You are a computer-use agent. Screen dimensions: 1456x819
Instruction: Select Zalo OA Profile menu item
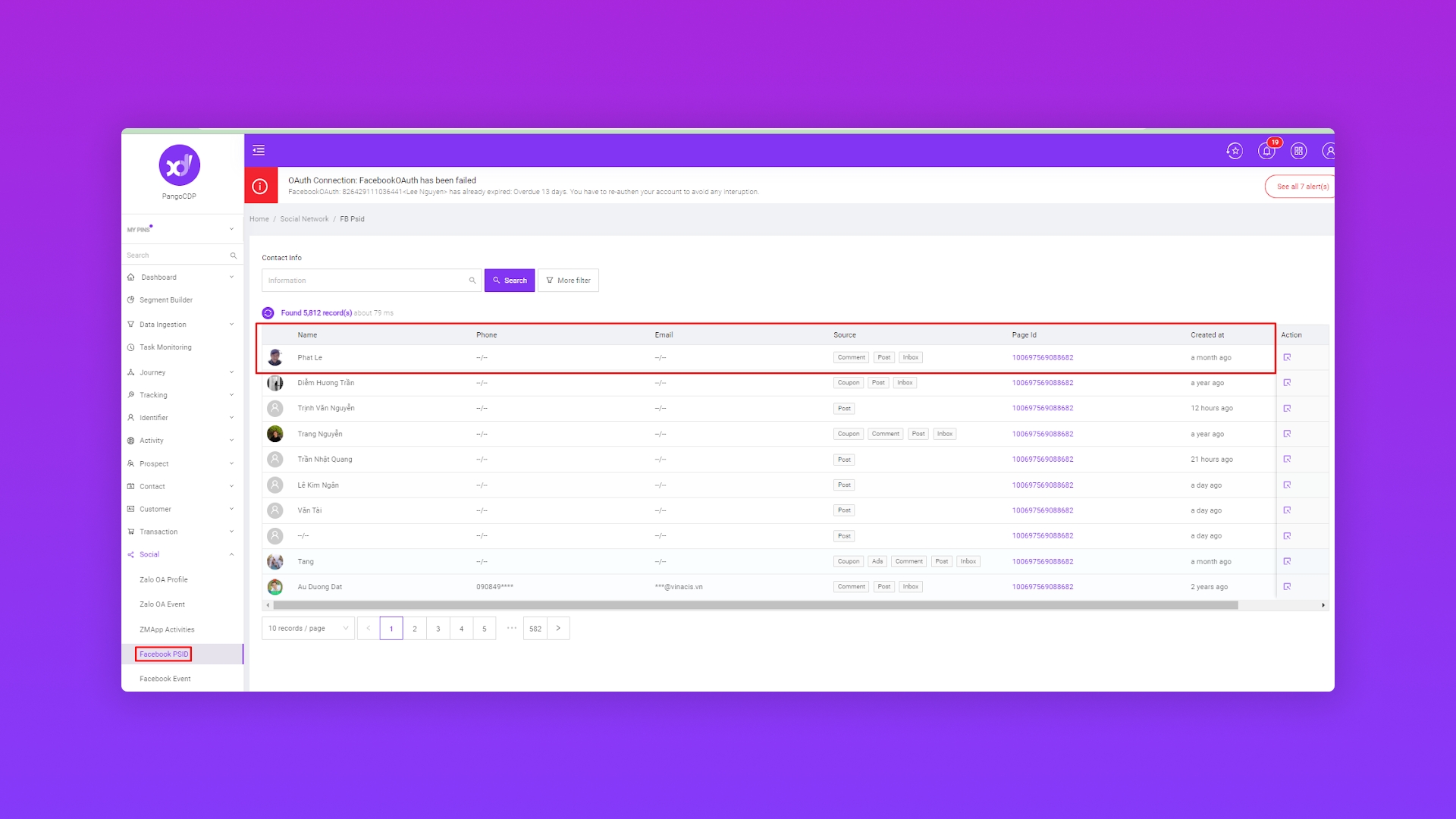tap(163, 579)
